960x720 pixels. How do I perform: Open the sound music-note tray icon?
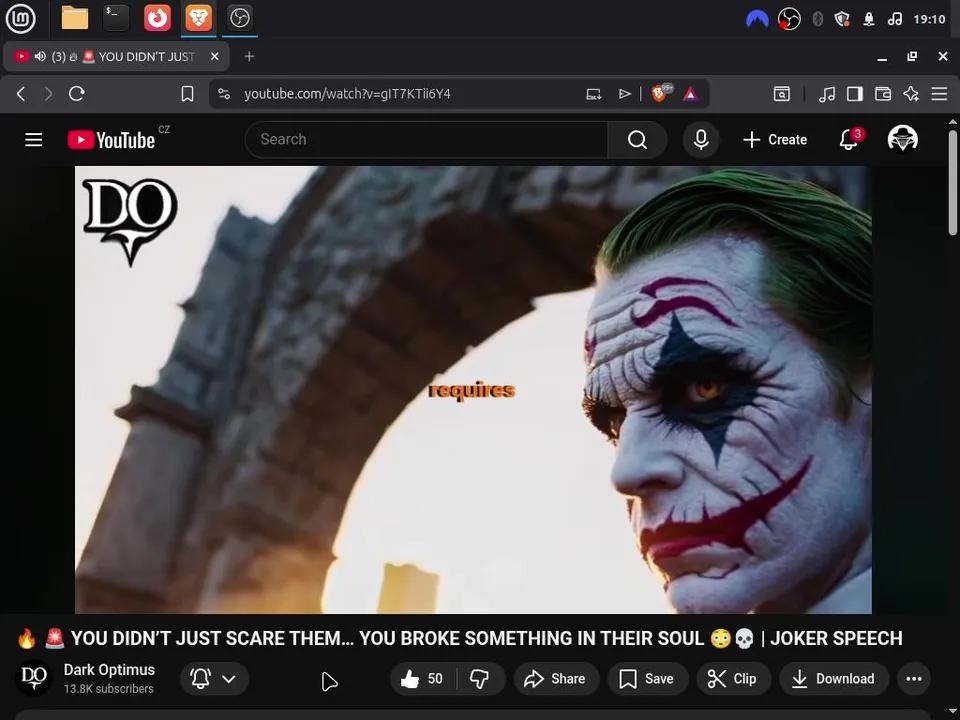894,19
